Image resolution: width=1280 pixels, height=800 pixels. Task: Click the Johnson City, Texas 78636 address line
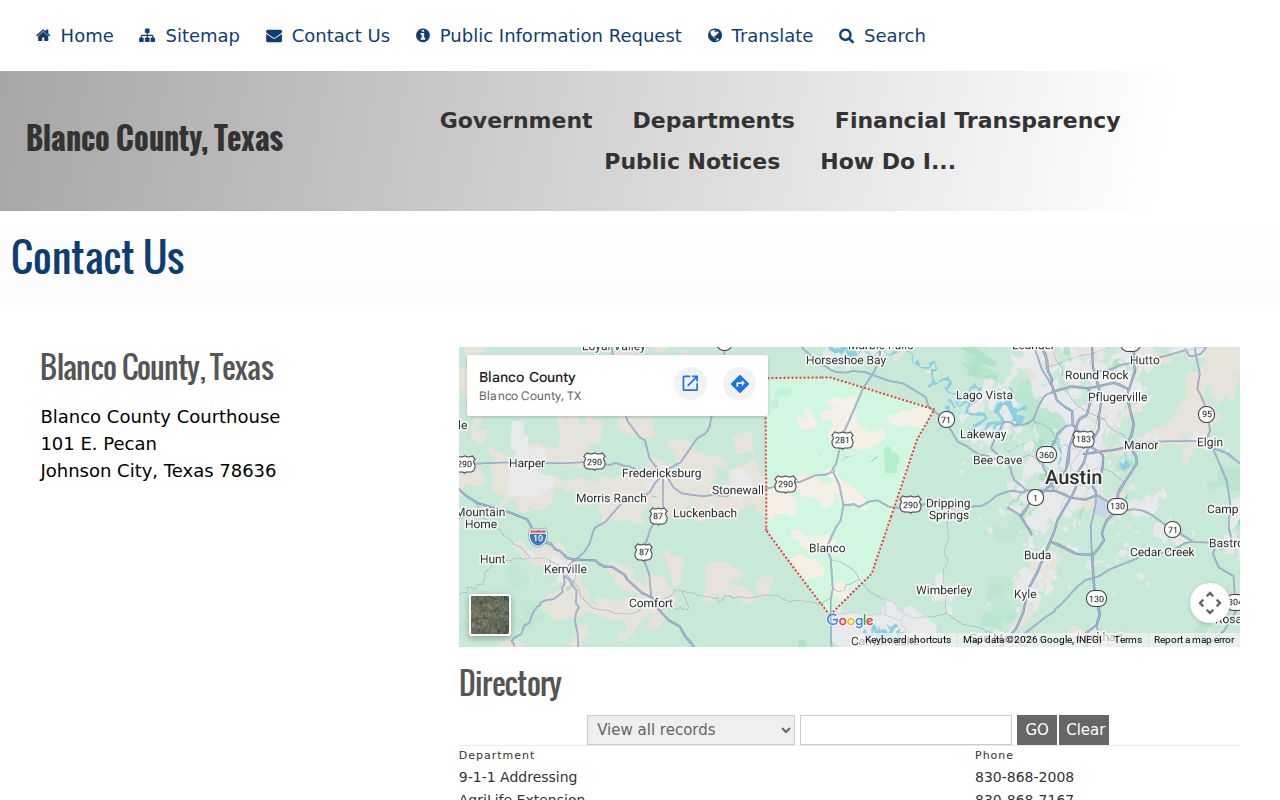click(158, 471)
